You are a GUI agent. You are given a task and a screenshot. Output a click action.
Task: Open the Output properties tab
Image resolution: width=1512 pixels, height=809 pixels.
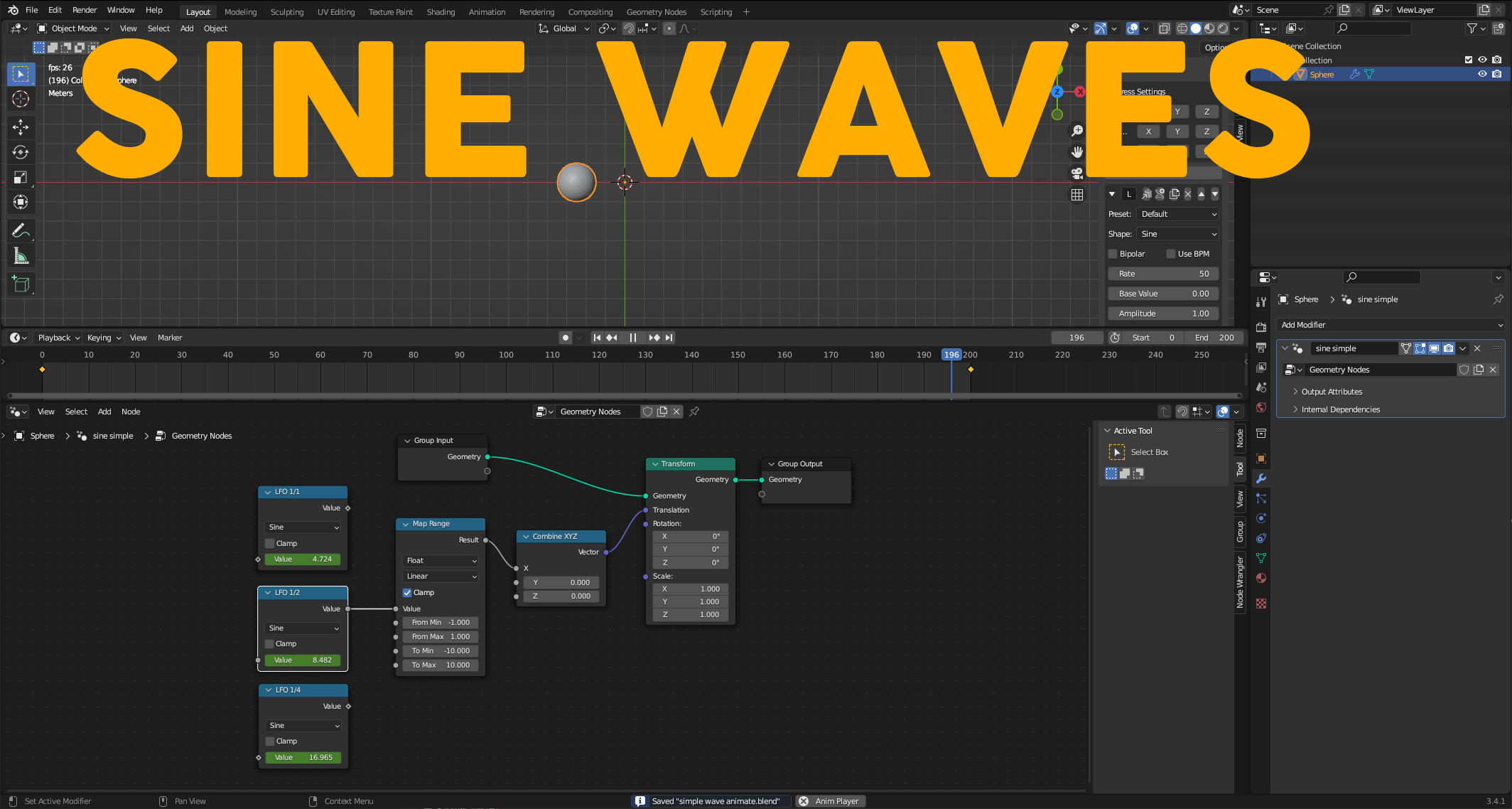(x=1261, y=348)
